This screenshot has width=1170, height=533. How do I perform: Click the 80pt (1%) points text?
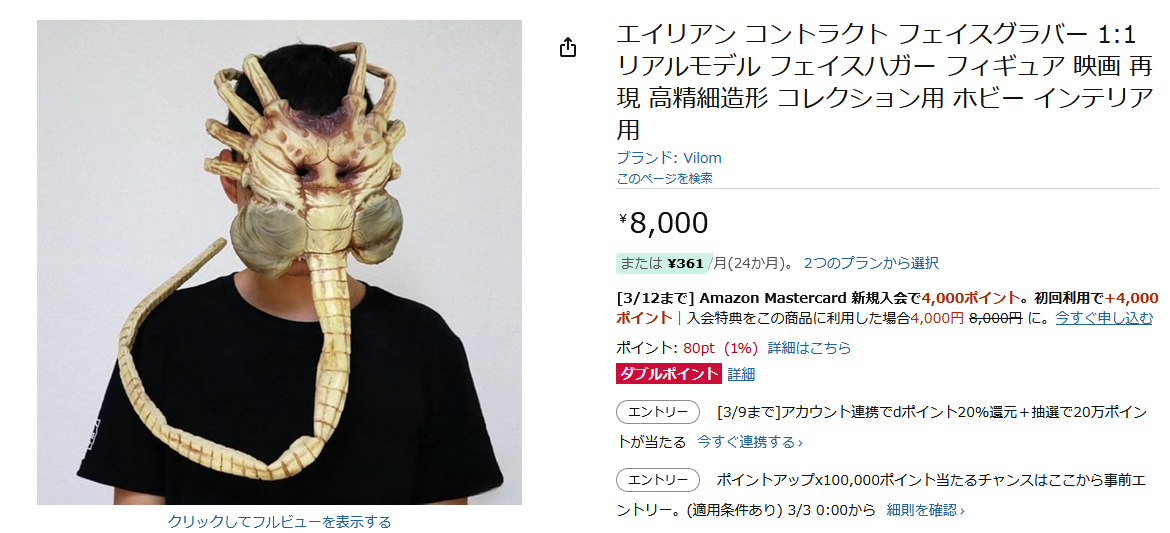[x=720, y=348]
